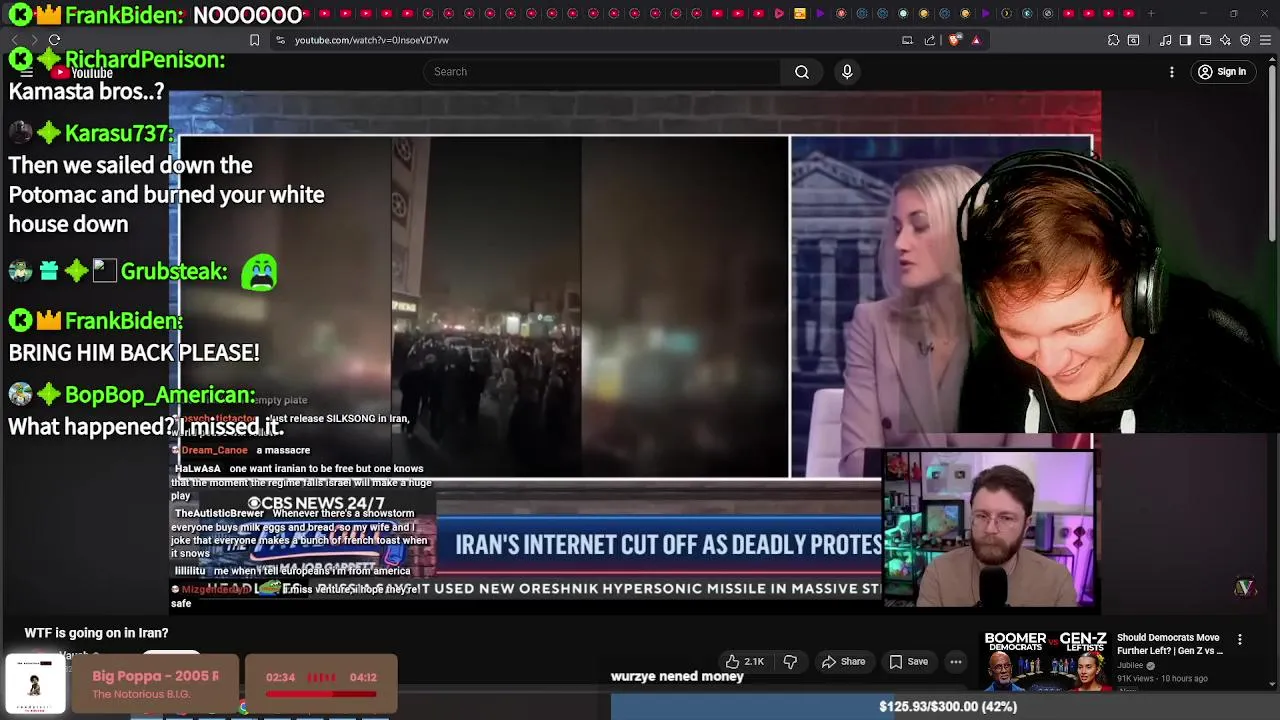Click the 'Big Poppa - 2005' song title
The image size is (1280, 720).
click(x=155, y=676)
